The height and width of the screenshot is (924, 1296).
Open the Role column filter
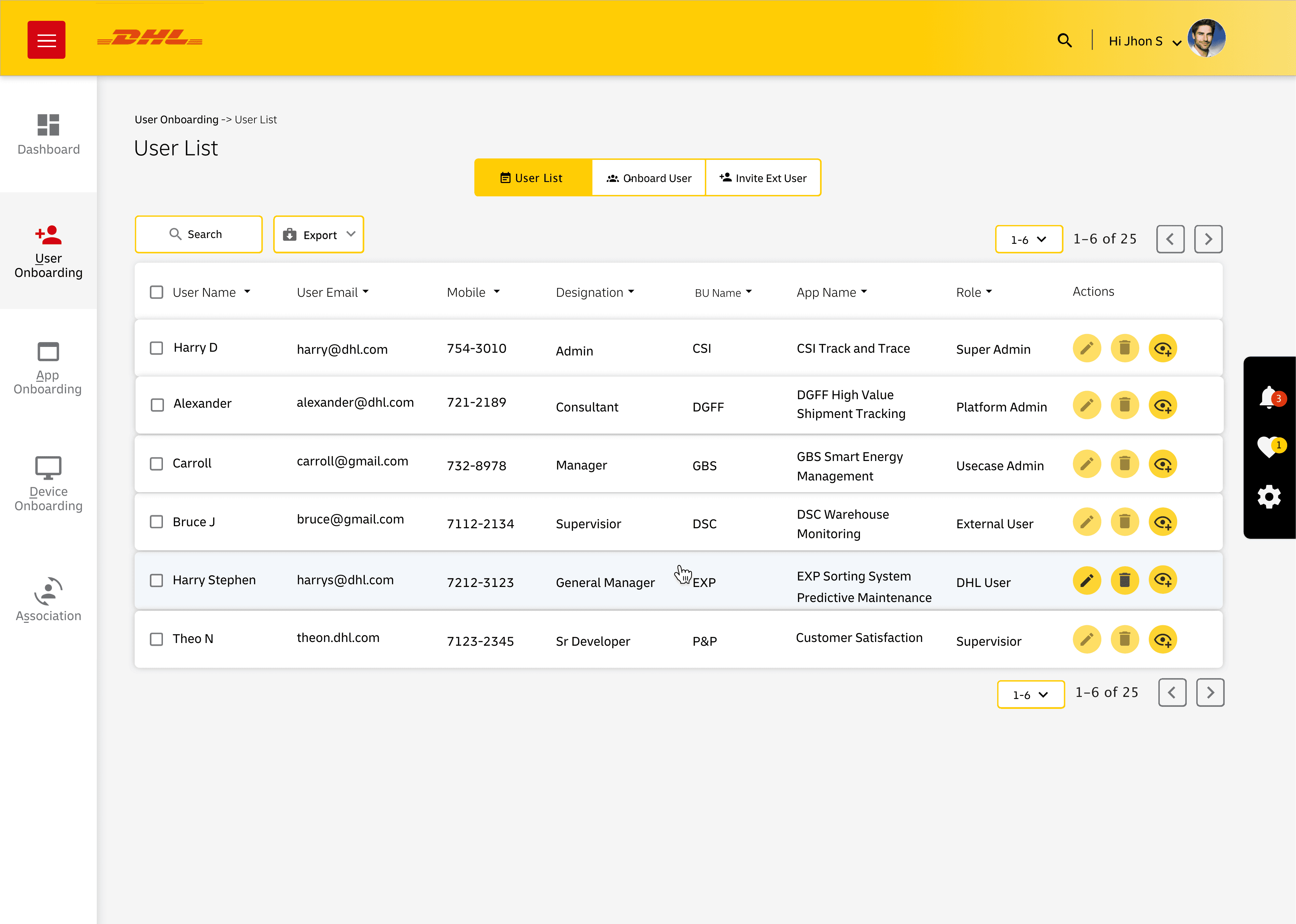989,291
